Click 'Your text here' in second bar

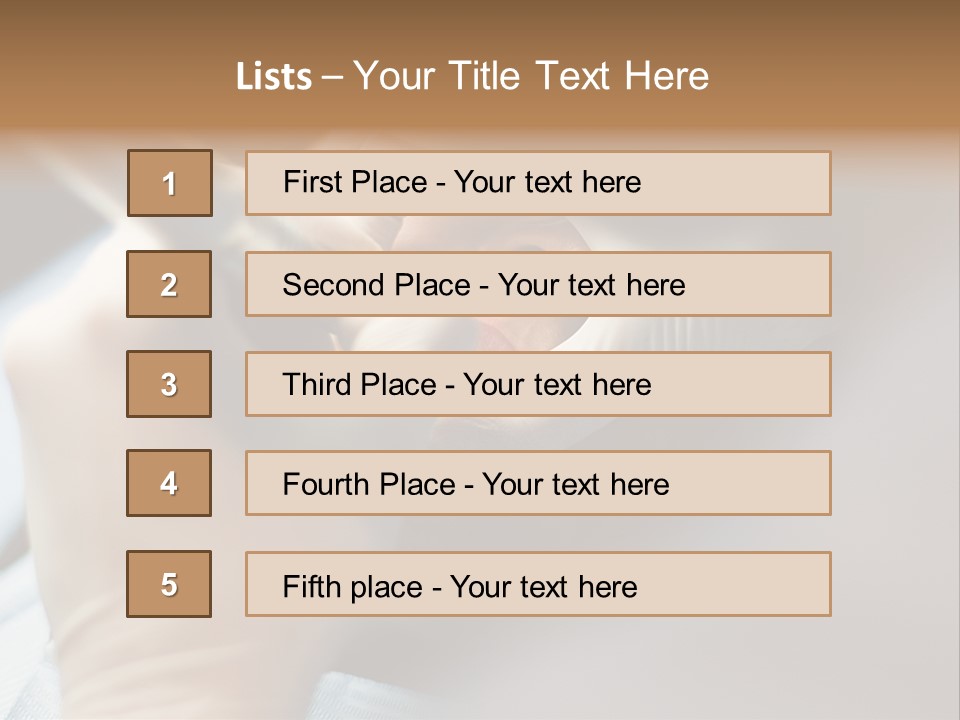(x=591, y=285)
